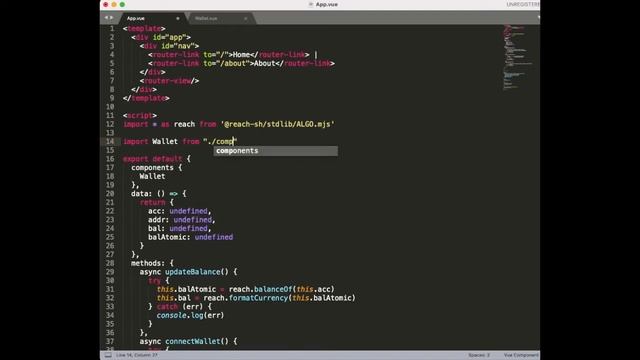Toggle the side bar status icon
Image resolution: width=640 pixels, height=360 pixels.
[108, 355]
